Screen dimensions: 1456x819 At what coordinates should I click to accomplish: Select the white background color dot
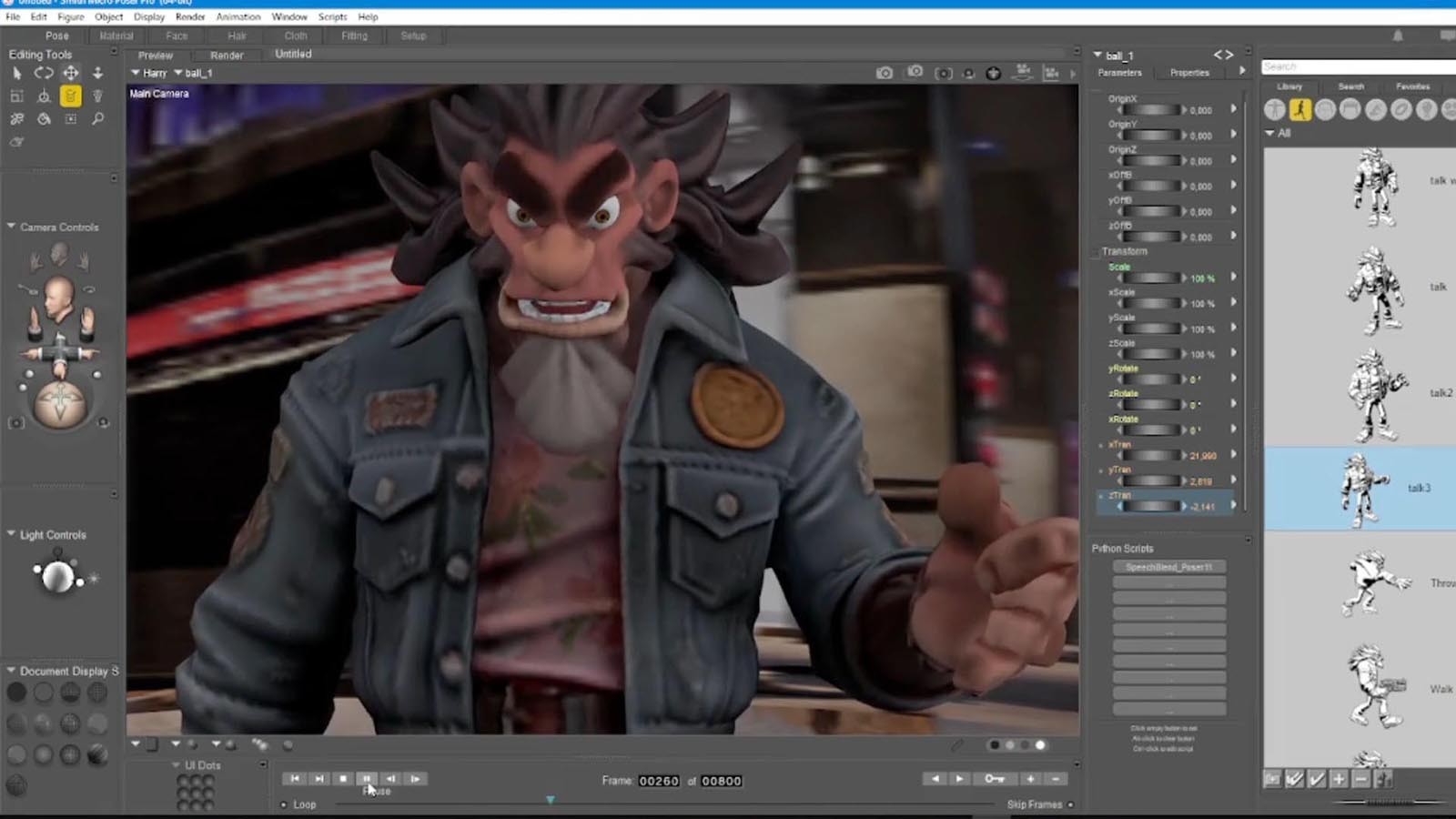point(1040,745)
